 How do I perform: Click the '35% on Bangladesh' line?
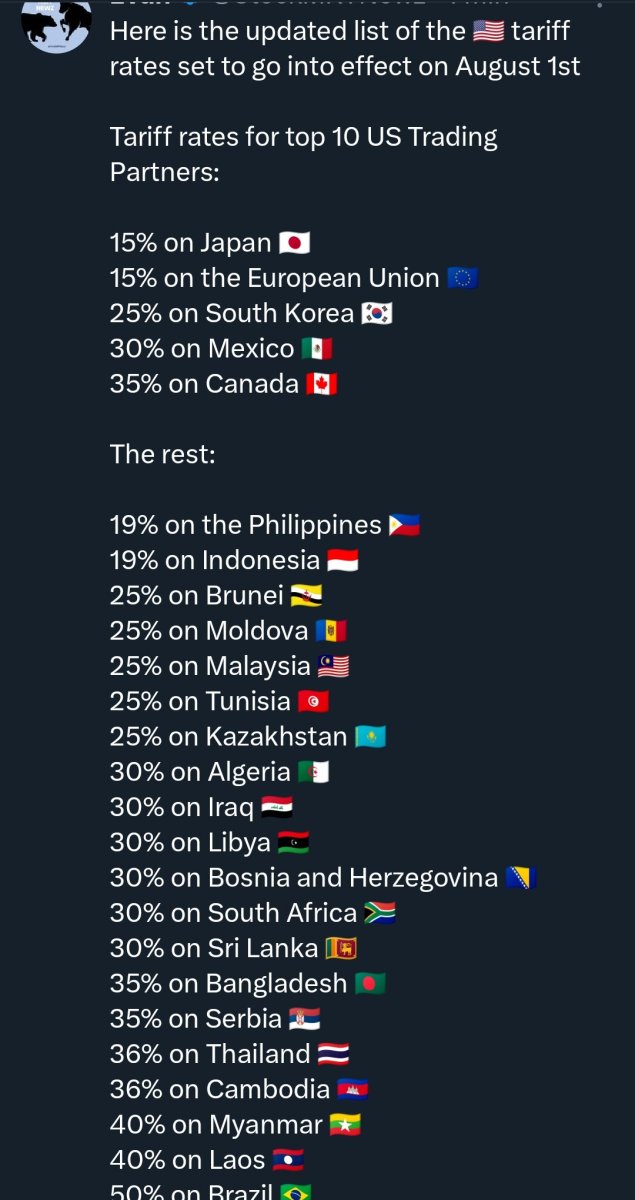click(x=228, y=983)
